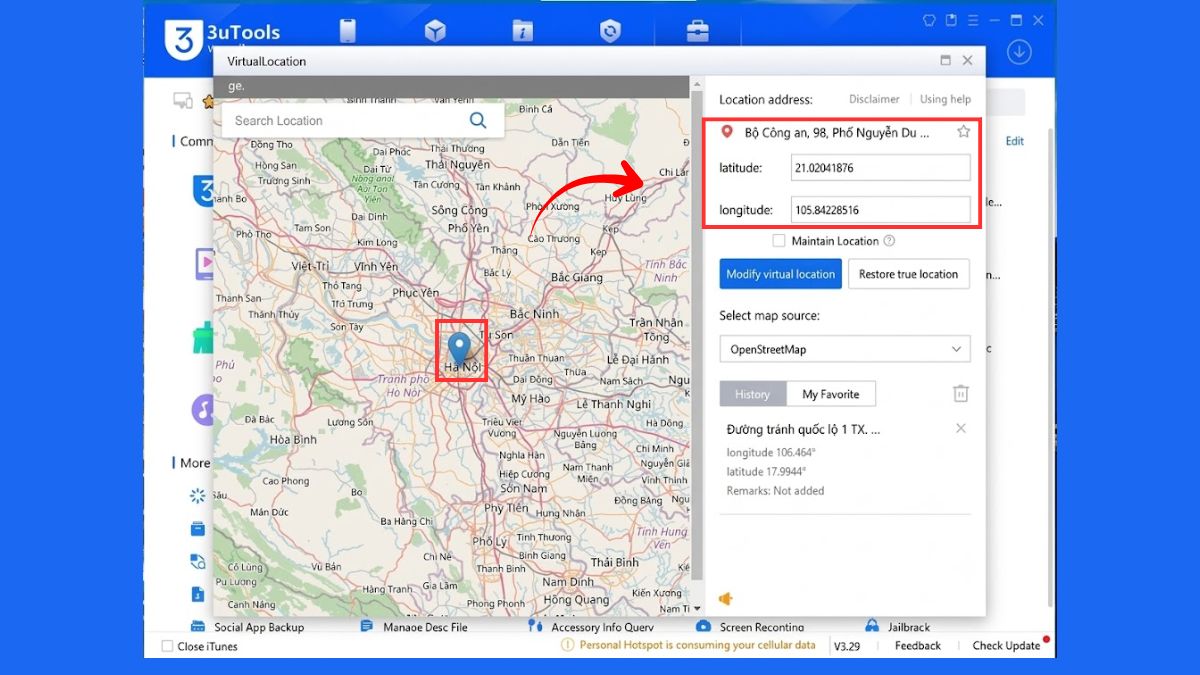Click Check Update in status bar
Screen dimensions: 1200x675
coord(1006,646)
